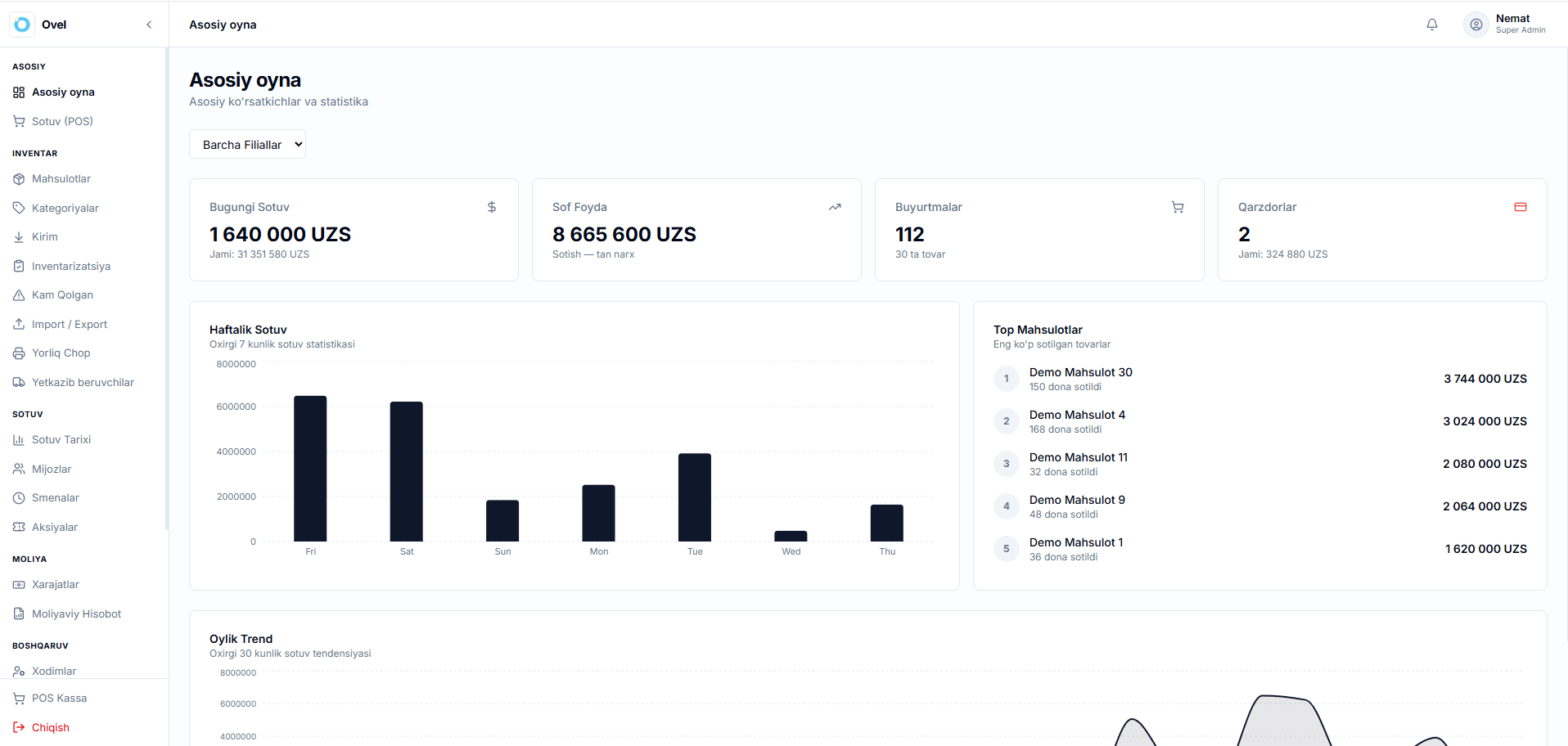Click the red card icon on Qarzdorlar
The width and height of the screenshot is (1568, 746).
pos(1521,207)
